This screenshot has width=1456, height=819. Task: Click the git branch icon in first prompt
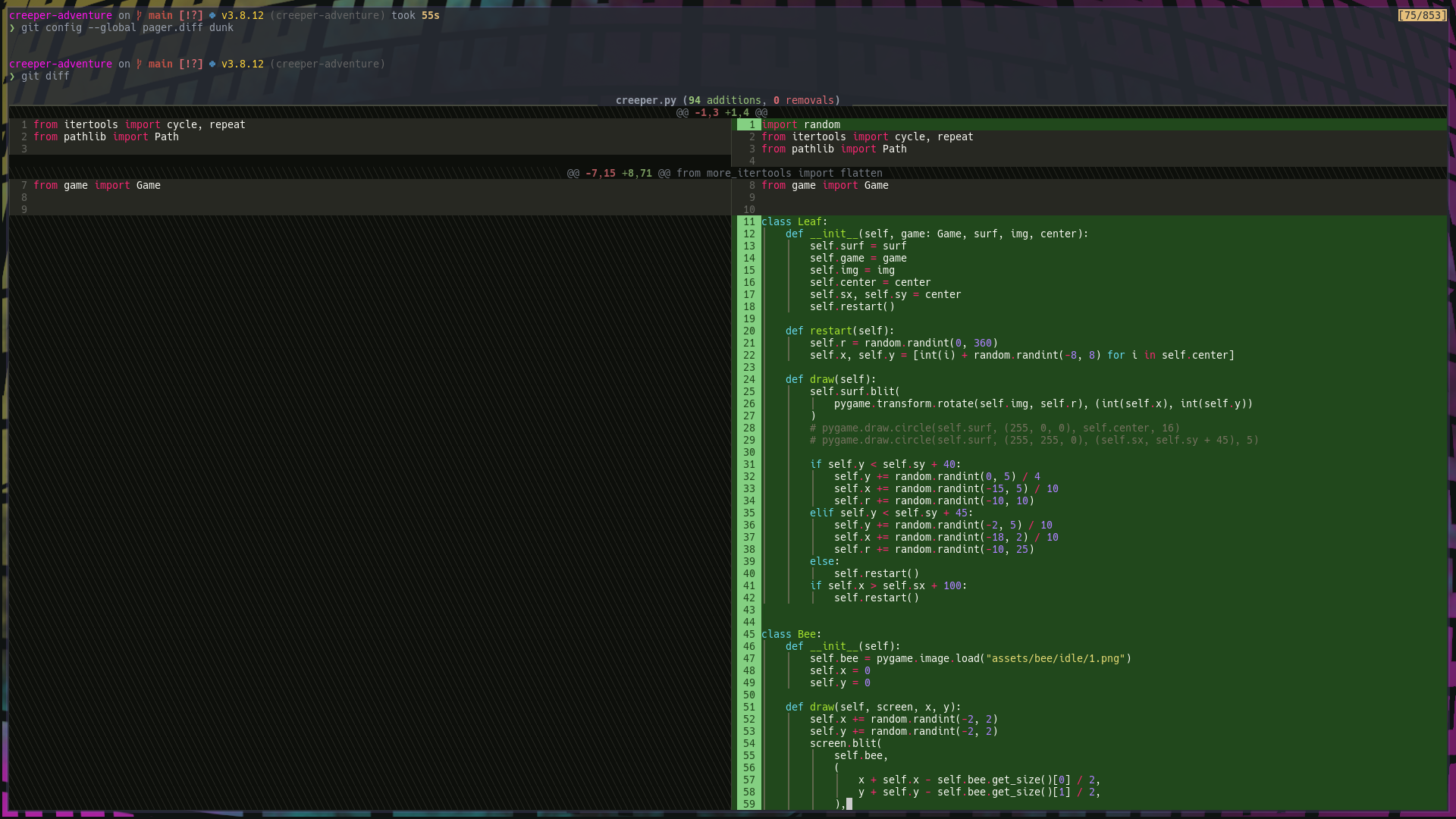click(139, 15)
